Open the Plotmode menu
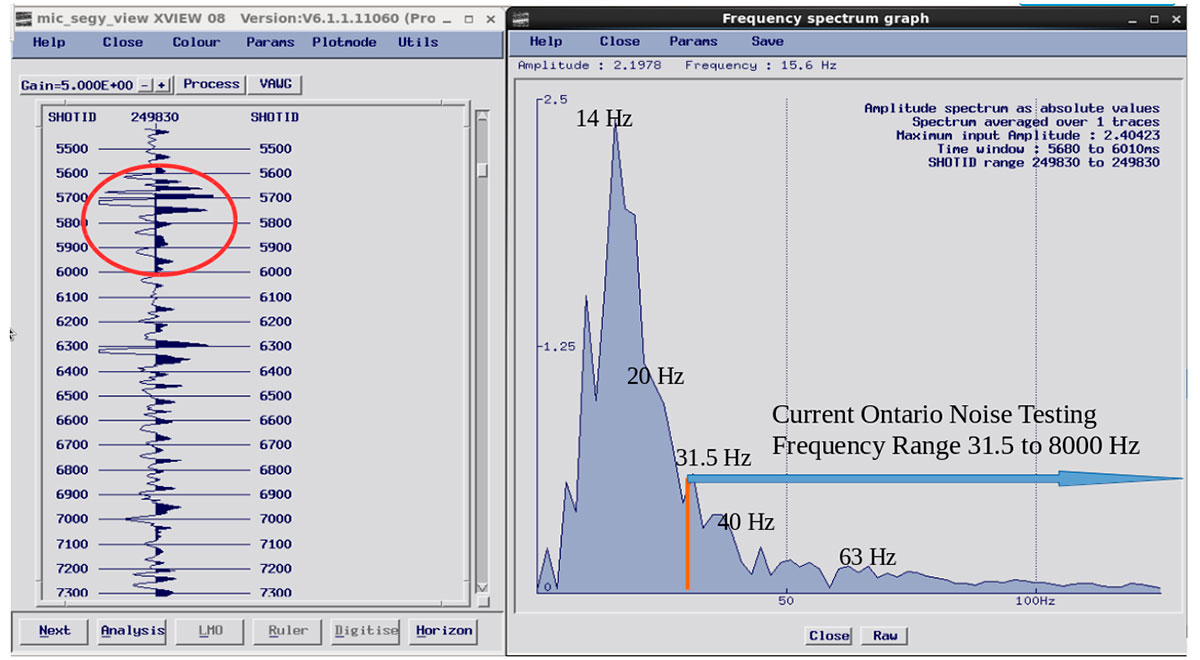Screen dimensions: 1200x660 344,42
